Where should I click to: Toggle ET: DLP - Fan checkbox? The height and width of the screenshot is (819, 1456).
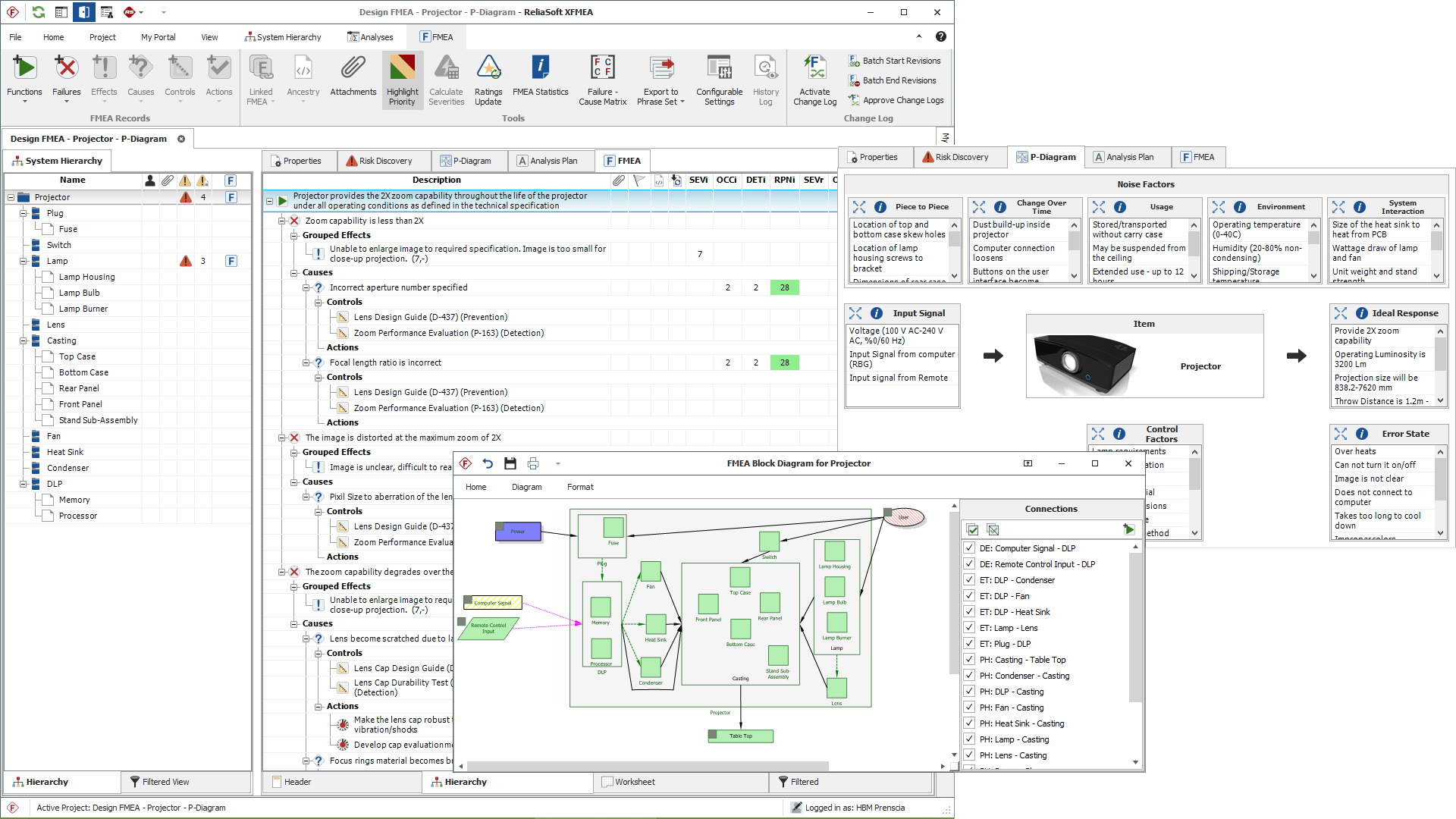(x=969, y=595)
